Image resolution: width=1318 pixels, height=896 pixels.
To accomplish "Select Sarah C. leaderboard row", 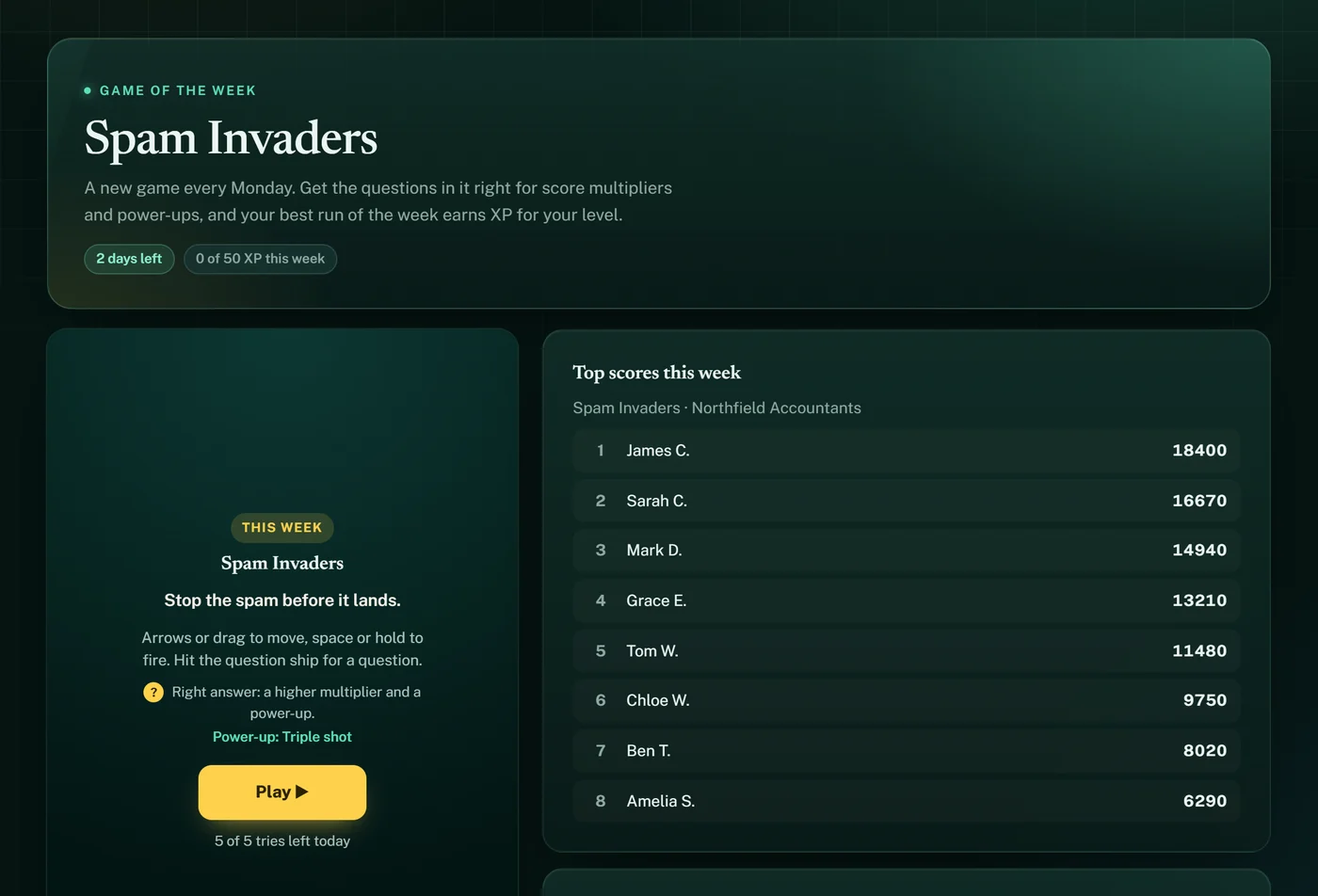I will (x=907, y=501).
